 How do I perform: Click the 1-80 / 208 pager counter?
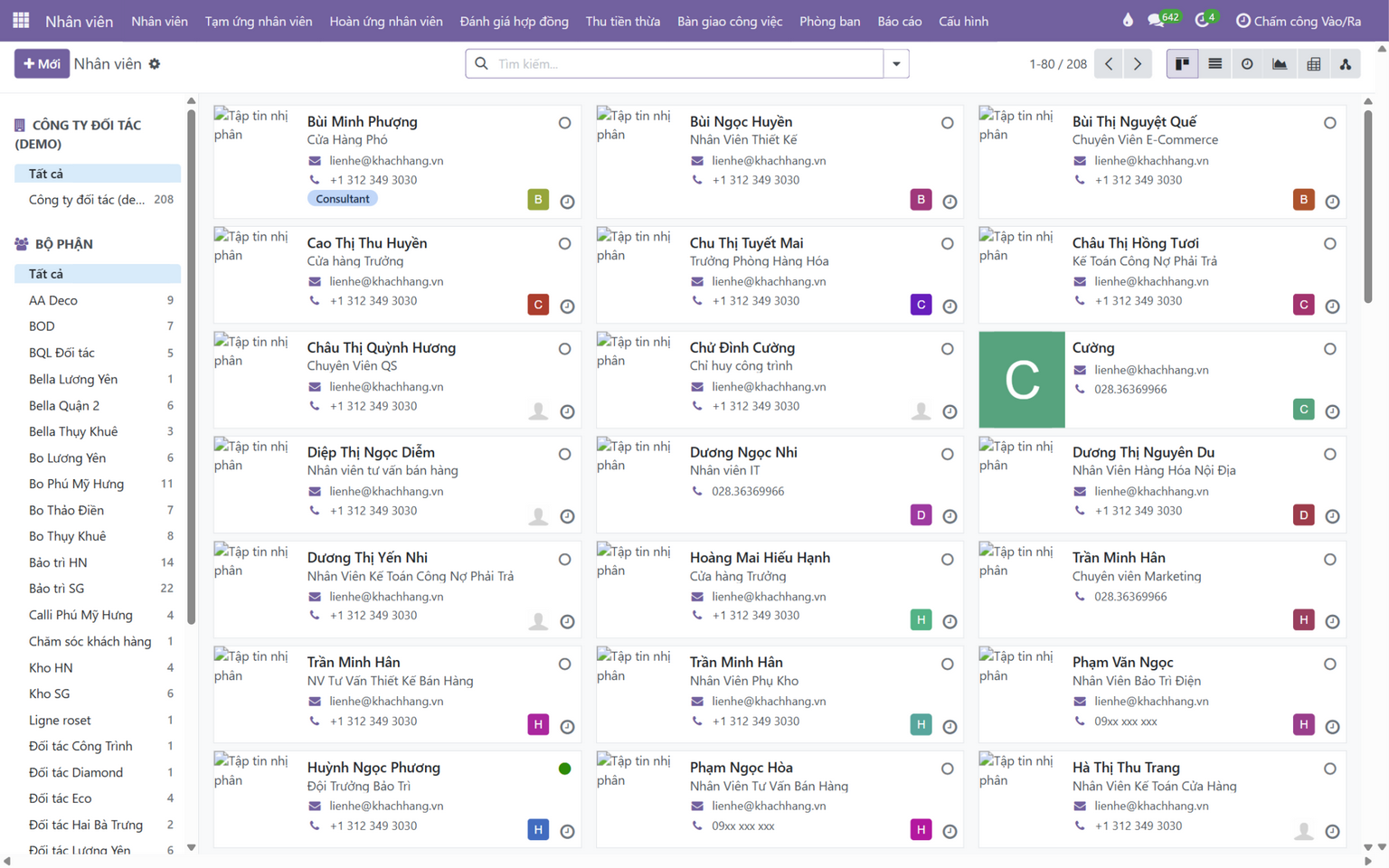(1057, 64)
